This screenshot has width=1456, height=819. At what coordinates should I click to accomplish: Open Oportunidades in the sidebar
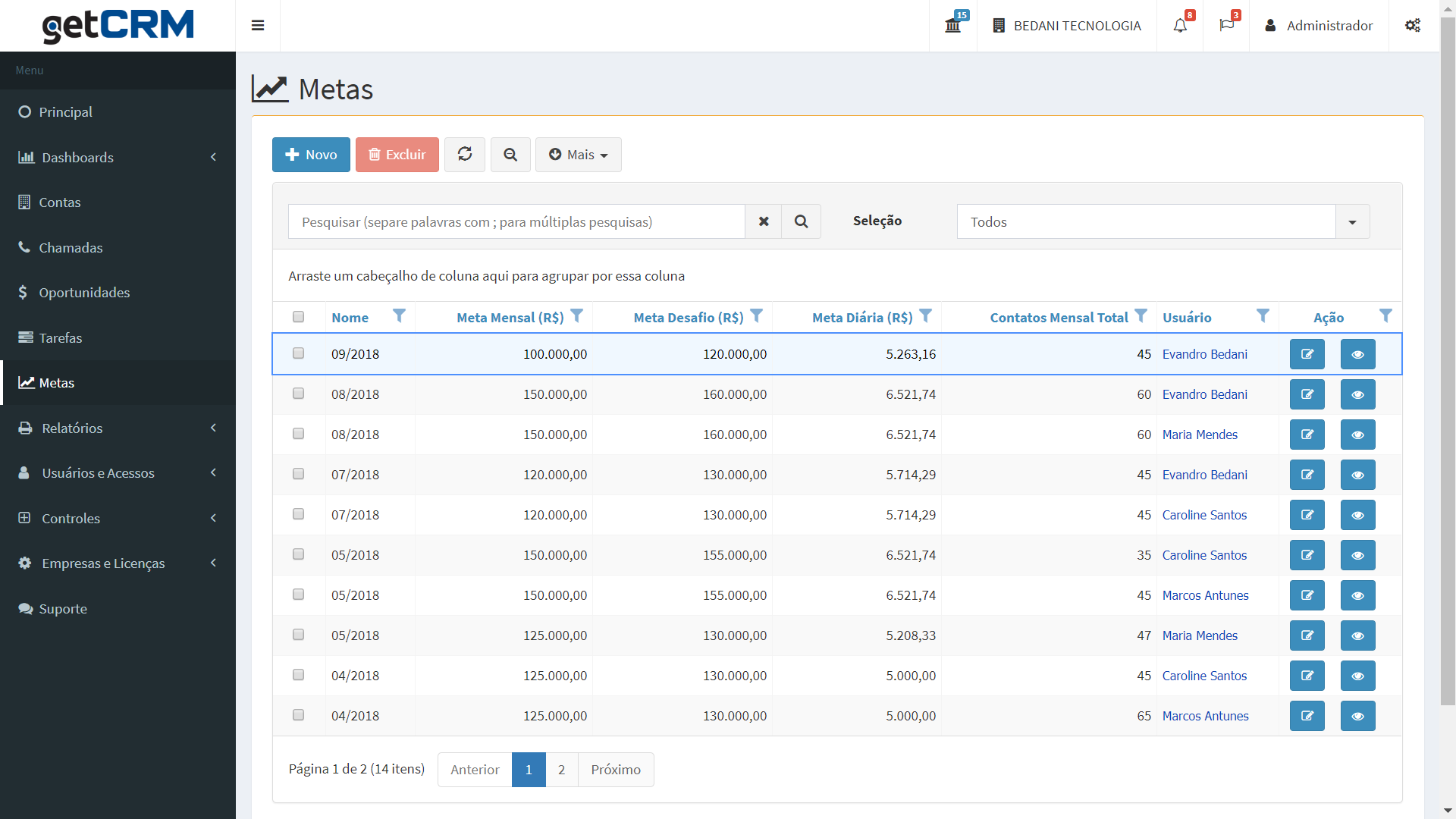pyautogui.click(x=118, y=293)
